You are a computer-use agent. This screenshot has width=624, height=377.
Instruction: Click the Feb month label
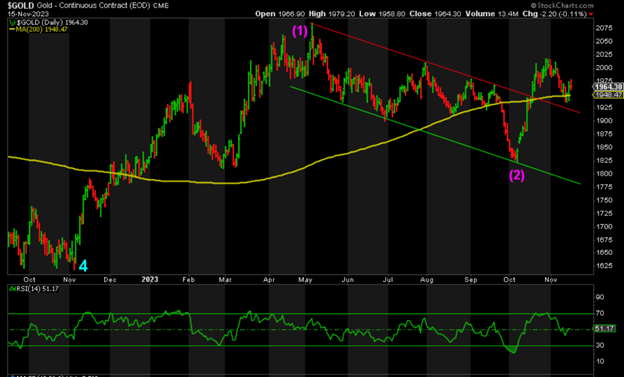188,280
